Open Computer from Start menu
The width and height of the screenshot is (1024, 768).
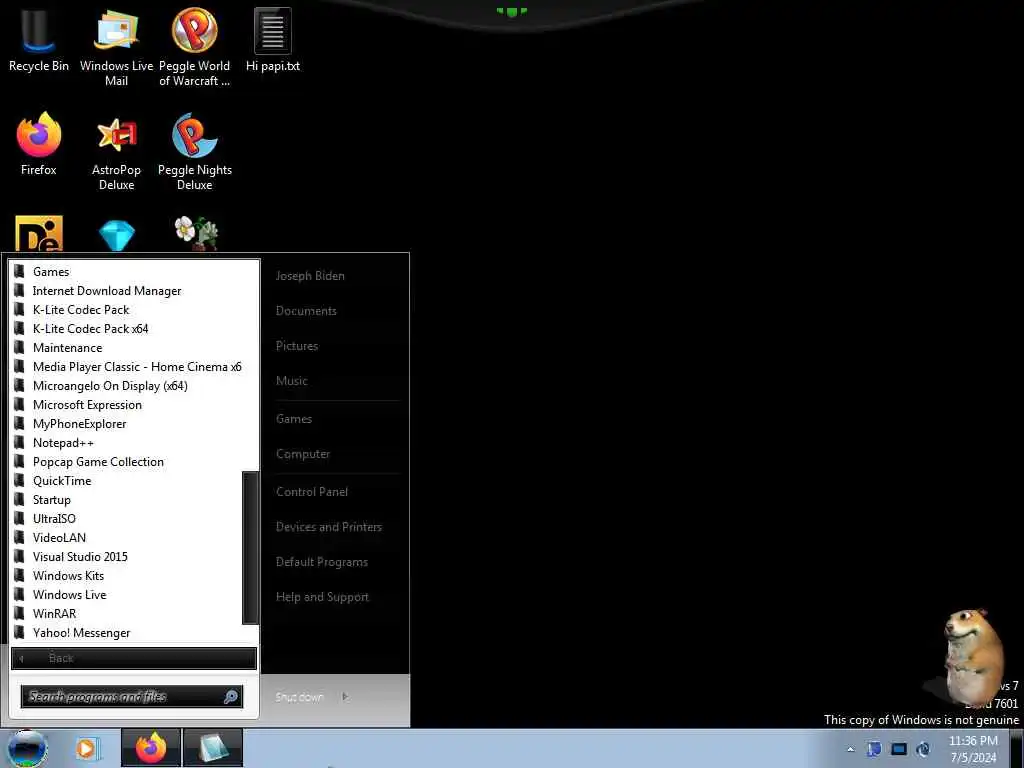click(303, 453)
